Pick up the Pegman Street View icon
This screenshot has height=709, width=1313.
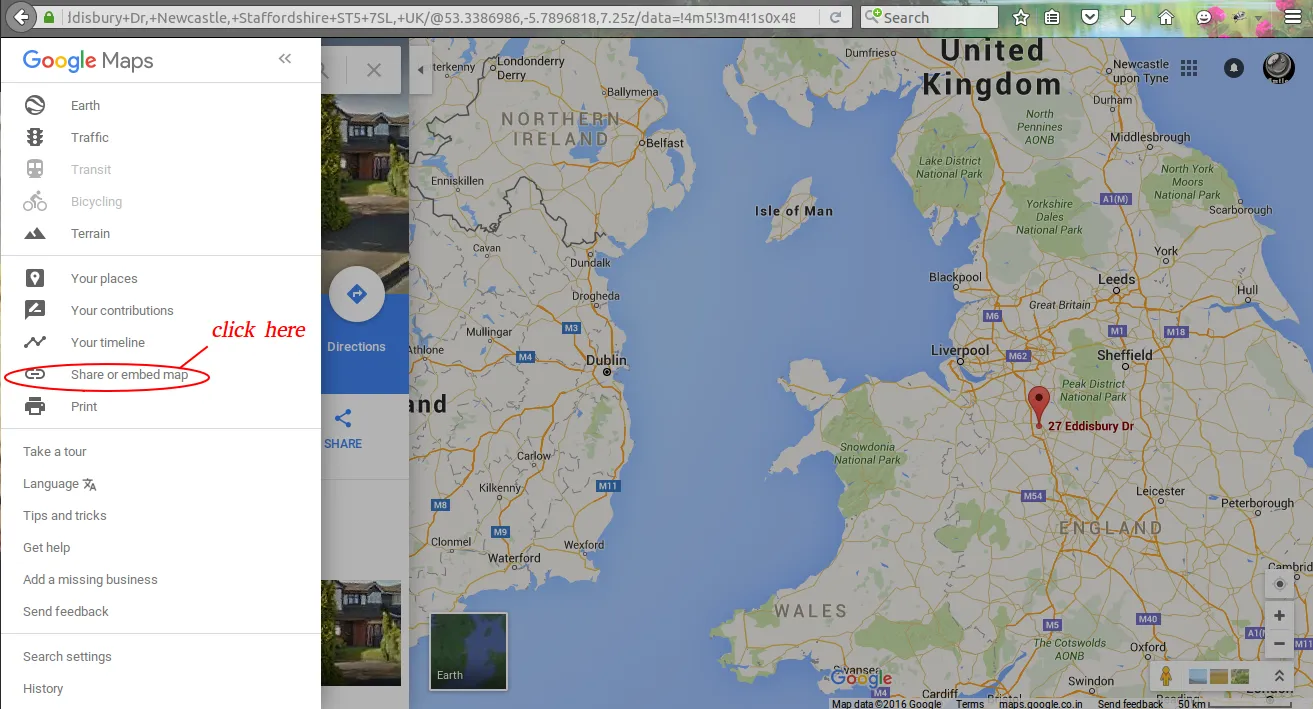[x=1165, y=677]
